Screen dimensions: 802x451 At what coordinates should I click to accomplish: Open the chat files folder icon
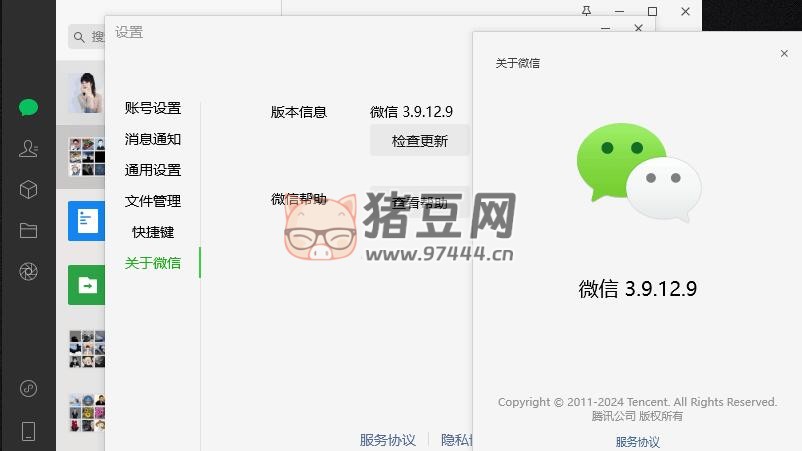pos(28,231)
